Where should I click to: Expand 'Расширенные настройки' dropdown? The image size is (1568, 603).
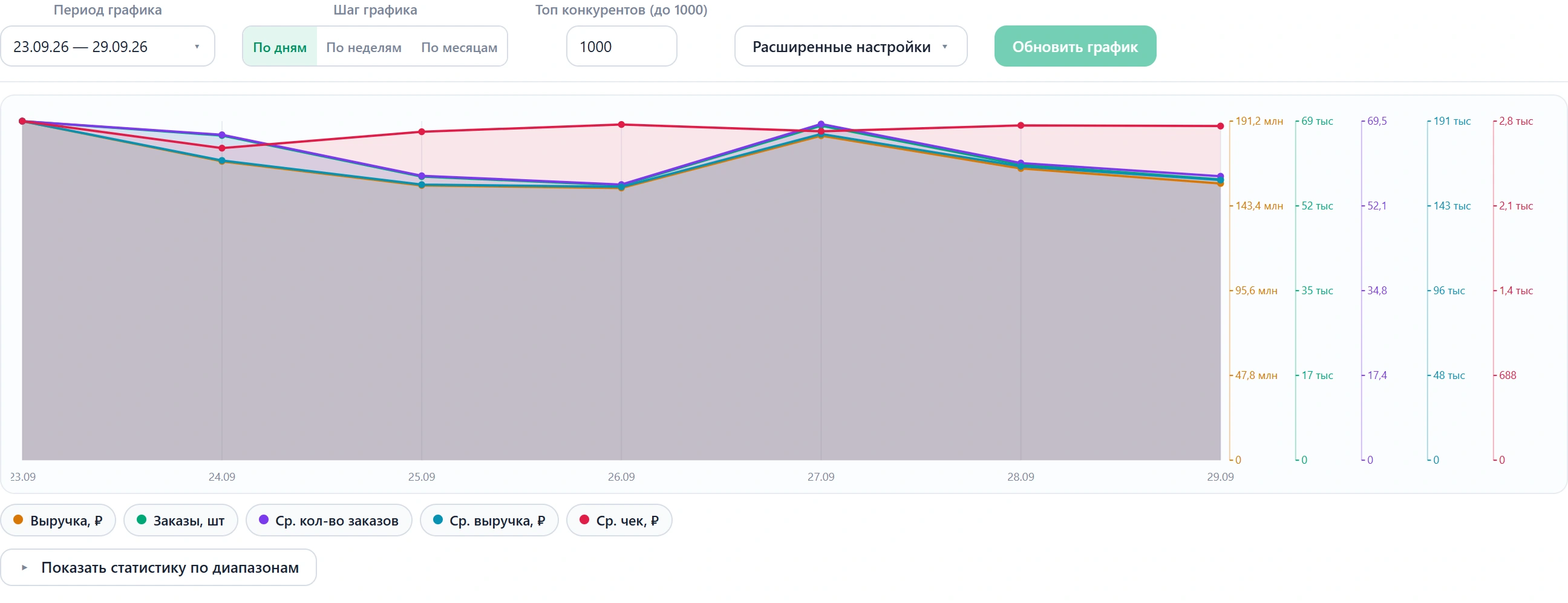tap(851, 46)
